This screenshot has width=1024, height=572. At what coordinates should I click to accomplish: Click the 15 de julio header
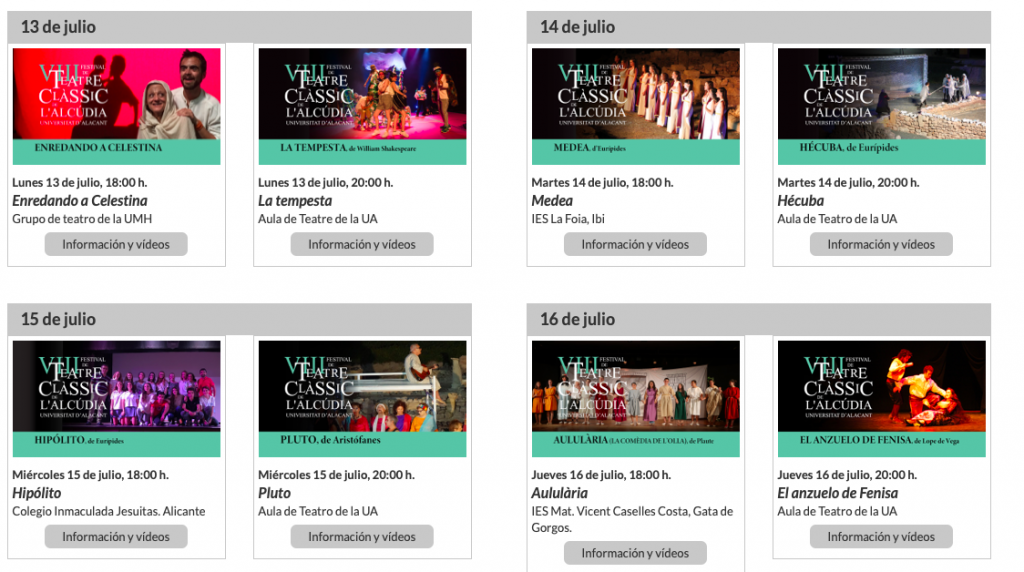click(x=240, y=319)
